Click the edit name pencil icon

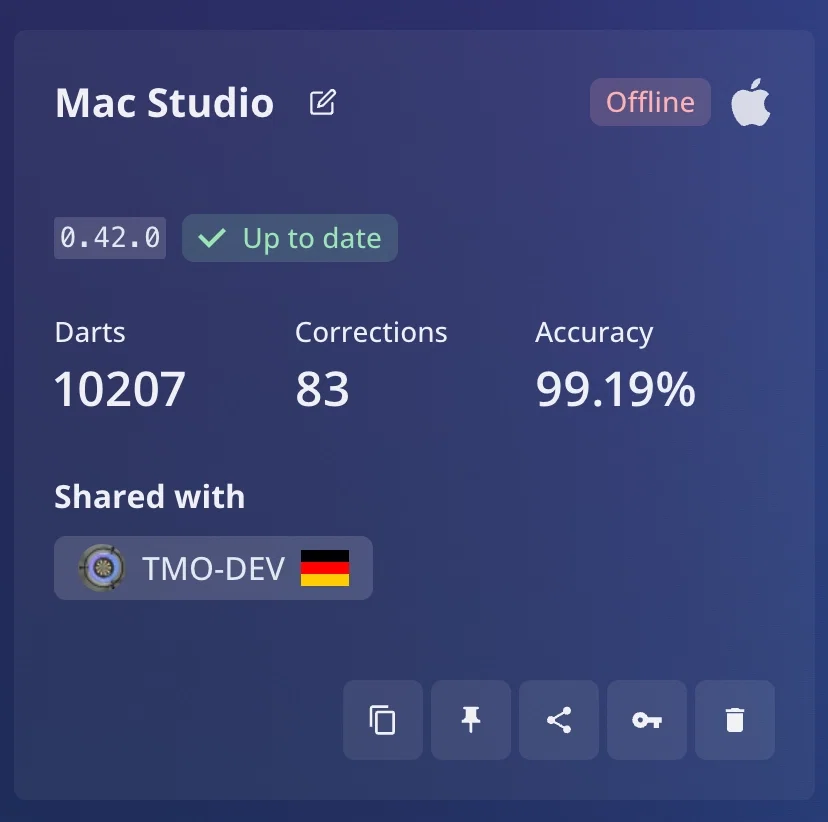[323, 102]
